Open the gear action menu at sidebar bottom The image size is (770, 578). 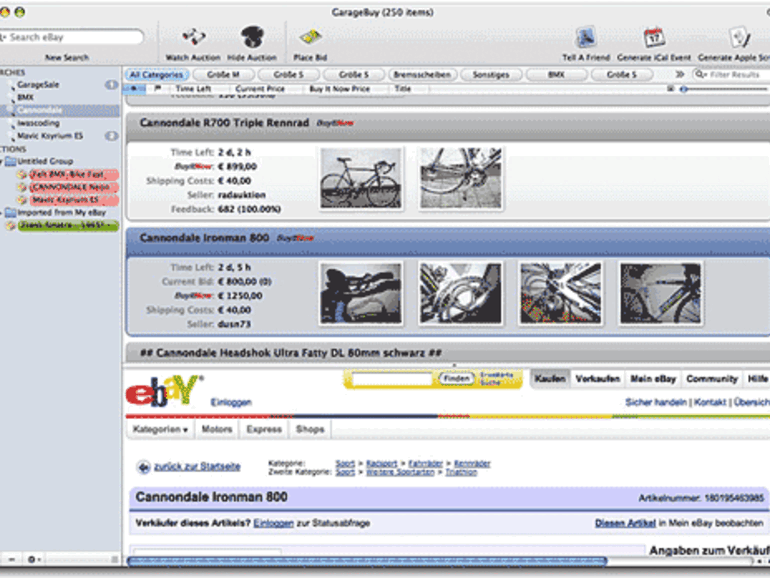pos(33,559)
